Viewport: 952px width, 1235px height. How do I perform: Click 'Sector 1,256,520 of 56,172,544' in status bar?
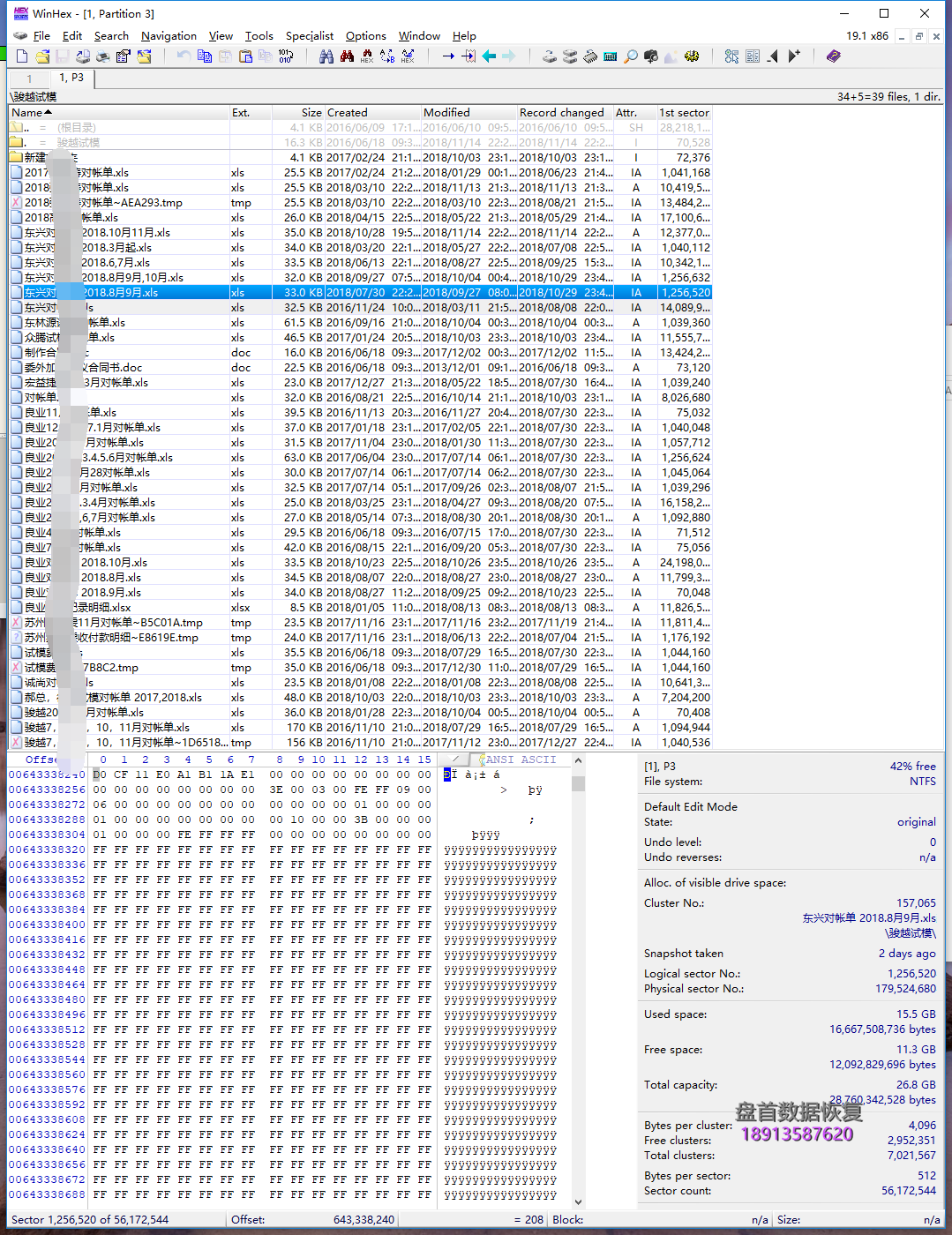[x=89, y=1220]
